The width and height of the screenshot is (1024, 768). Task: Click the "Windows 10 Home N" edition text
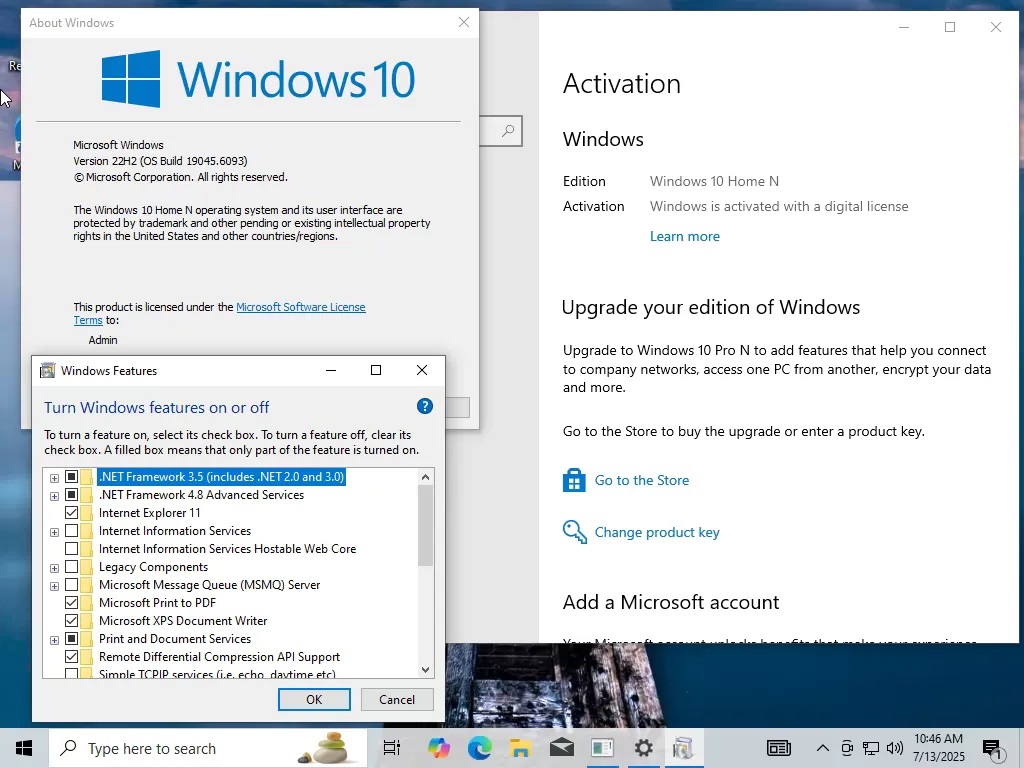714,181
